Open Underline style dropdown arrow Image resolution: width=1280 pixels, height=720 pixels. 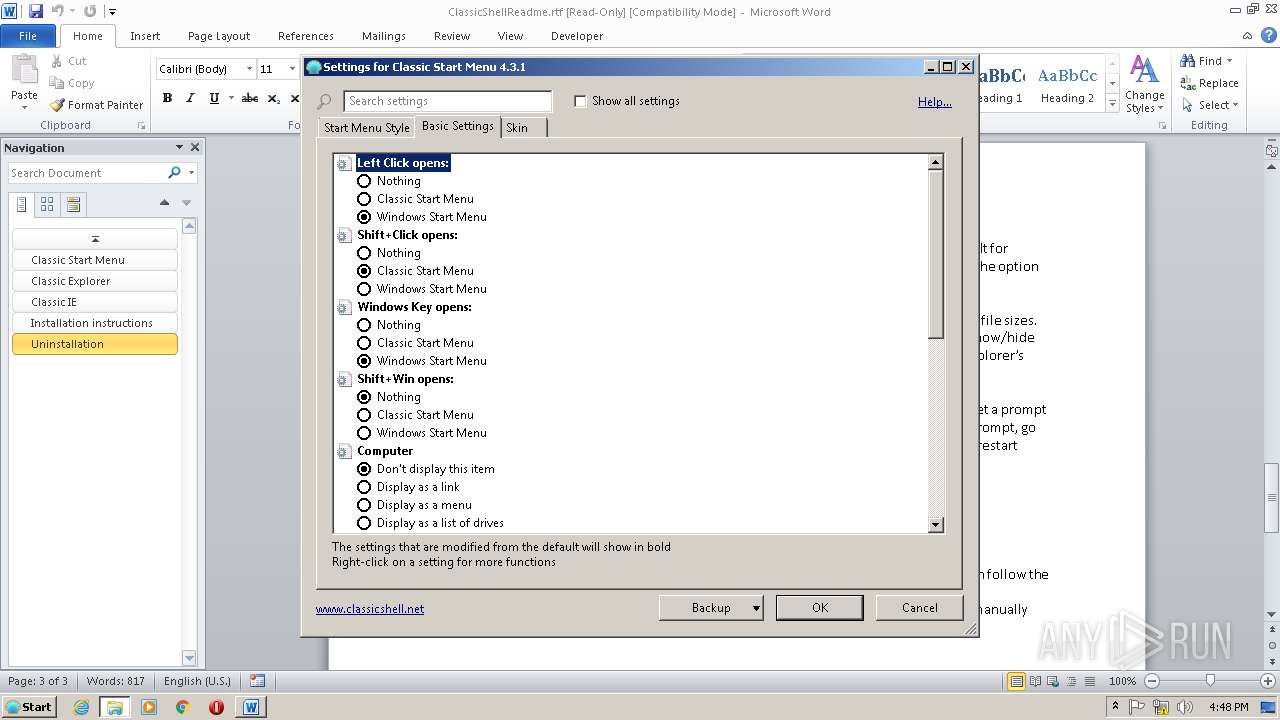click(x=231, y=98)
